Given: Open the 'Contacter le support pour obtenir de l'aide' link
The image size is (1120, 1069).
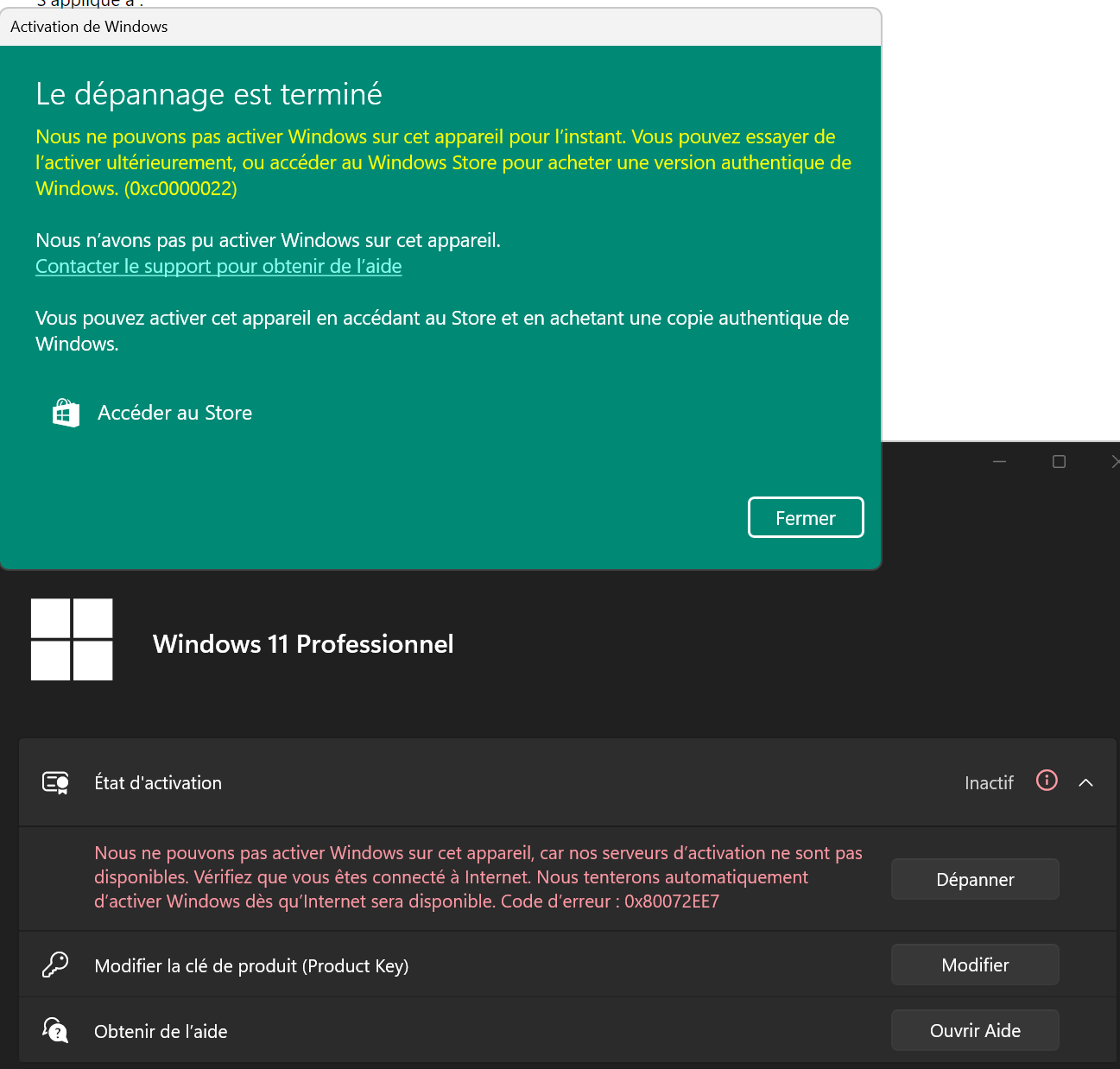Looking at the screenshot, I should coord(218,266).
